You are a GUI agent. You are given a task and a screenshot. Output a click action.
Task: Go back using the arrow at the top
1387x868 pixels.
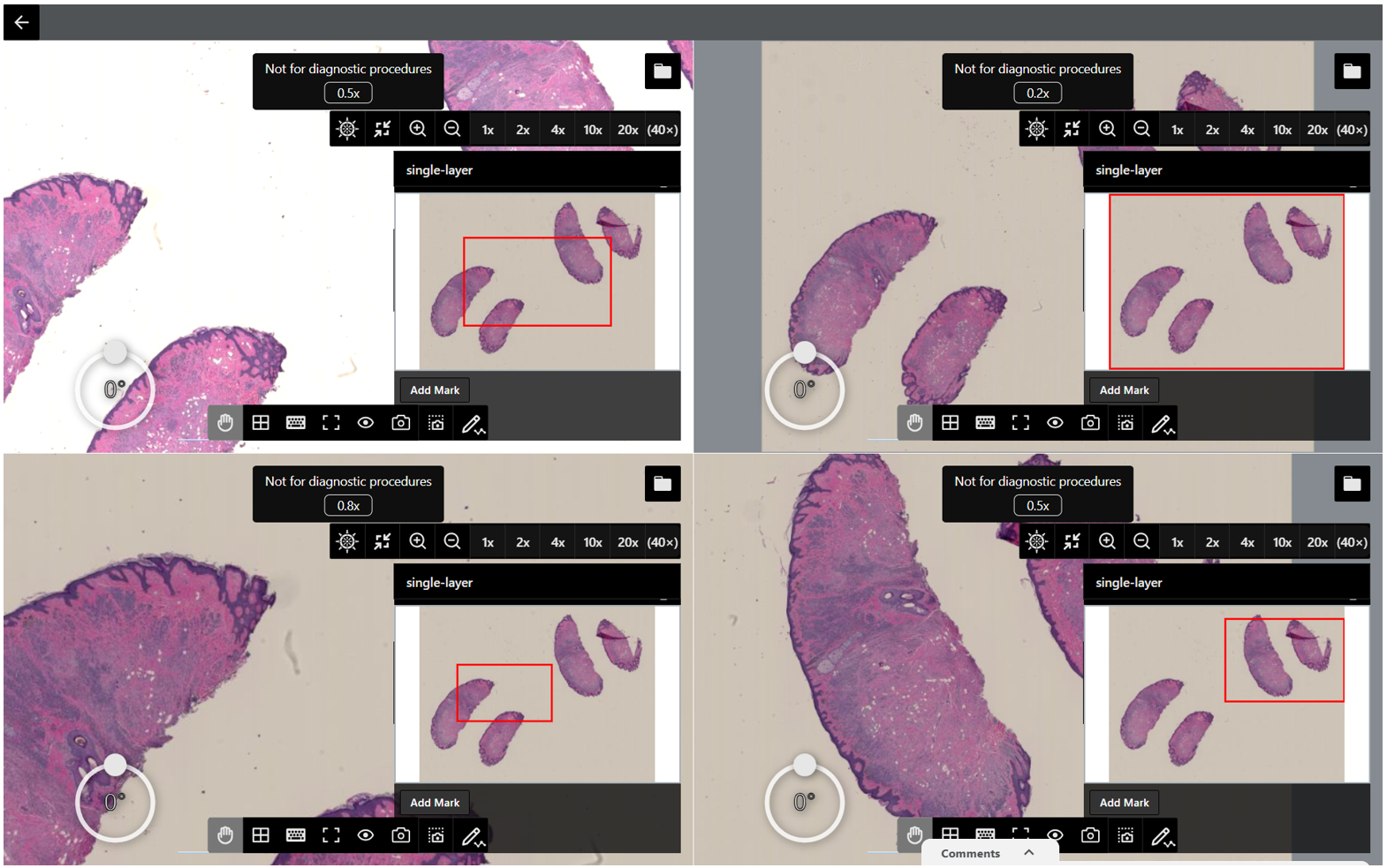pos(21,22)
